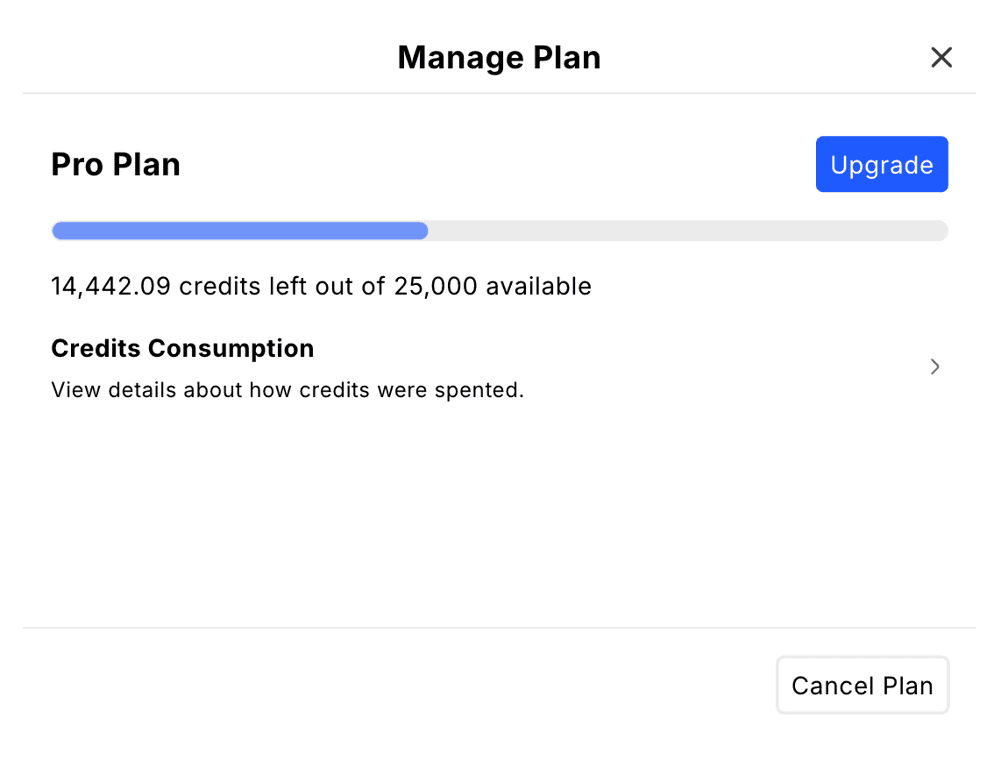Image resolution: width=1001 pixels, height=768 pixels.
Task: Click the Pro Plan heading
Action: (116, 164)
